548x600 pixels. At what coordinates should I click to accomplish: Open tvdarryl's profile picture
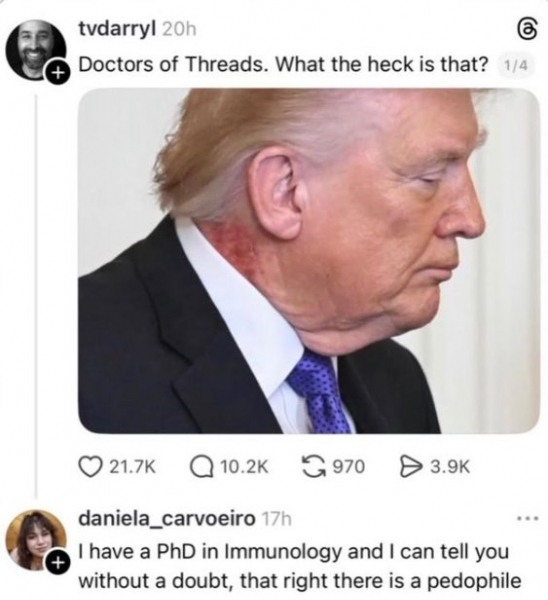(x=35, y=50)
